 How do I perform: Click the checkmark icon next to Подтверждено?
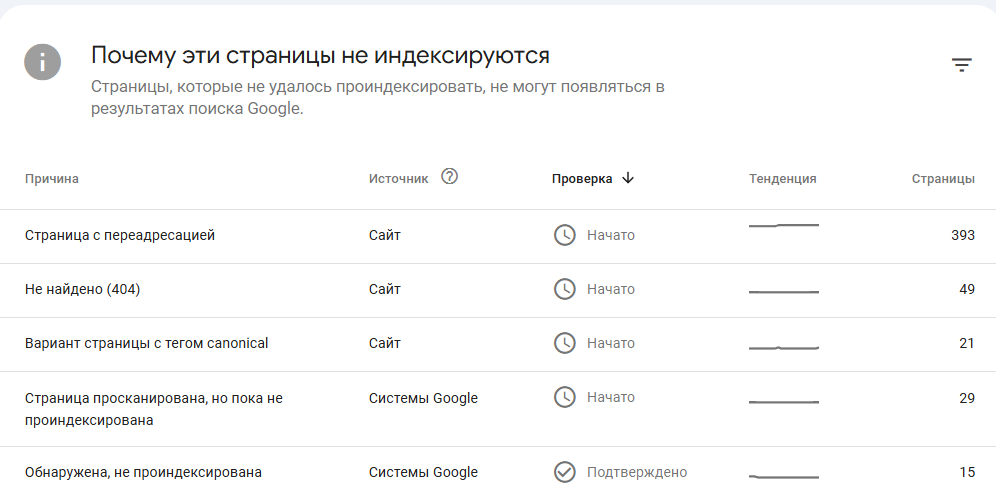pyautogui.click(x=565, y=472)
